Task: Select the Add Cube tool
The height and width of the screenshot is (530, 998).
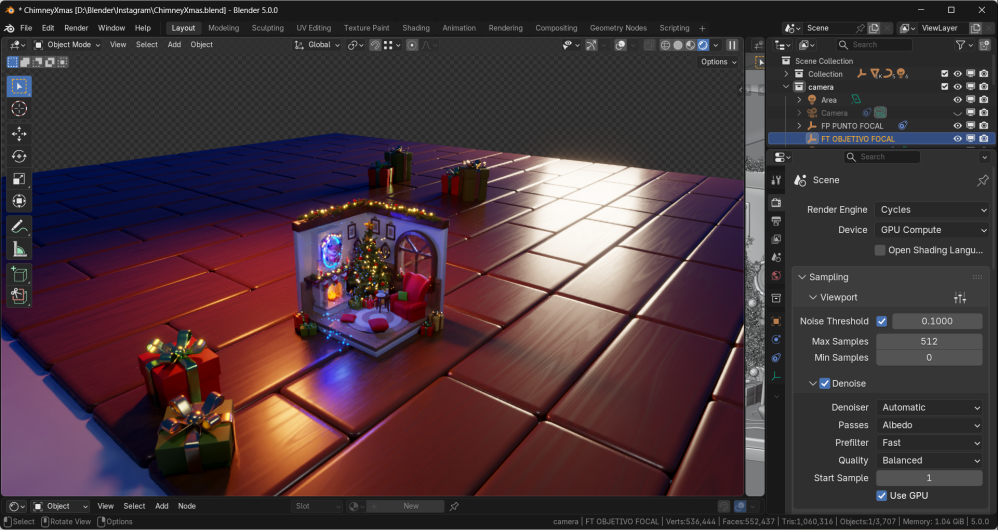Action: (x=19, y=274)
